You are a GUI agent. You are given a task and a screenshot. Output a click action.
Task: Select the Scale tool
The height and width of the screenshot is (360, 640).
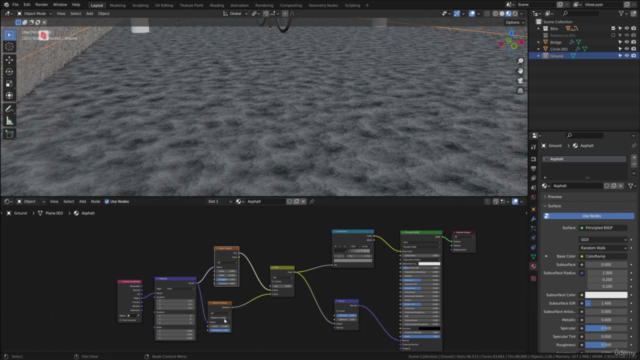click(x=9, y=84)
